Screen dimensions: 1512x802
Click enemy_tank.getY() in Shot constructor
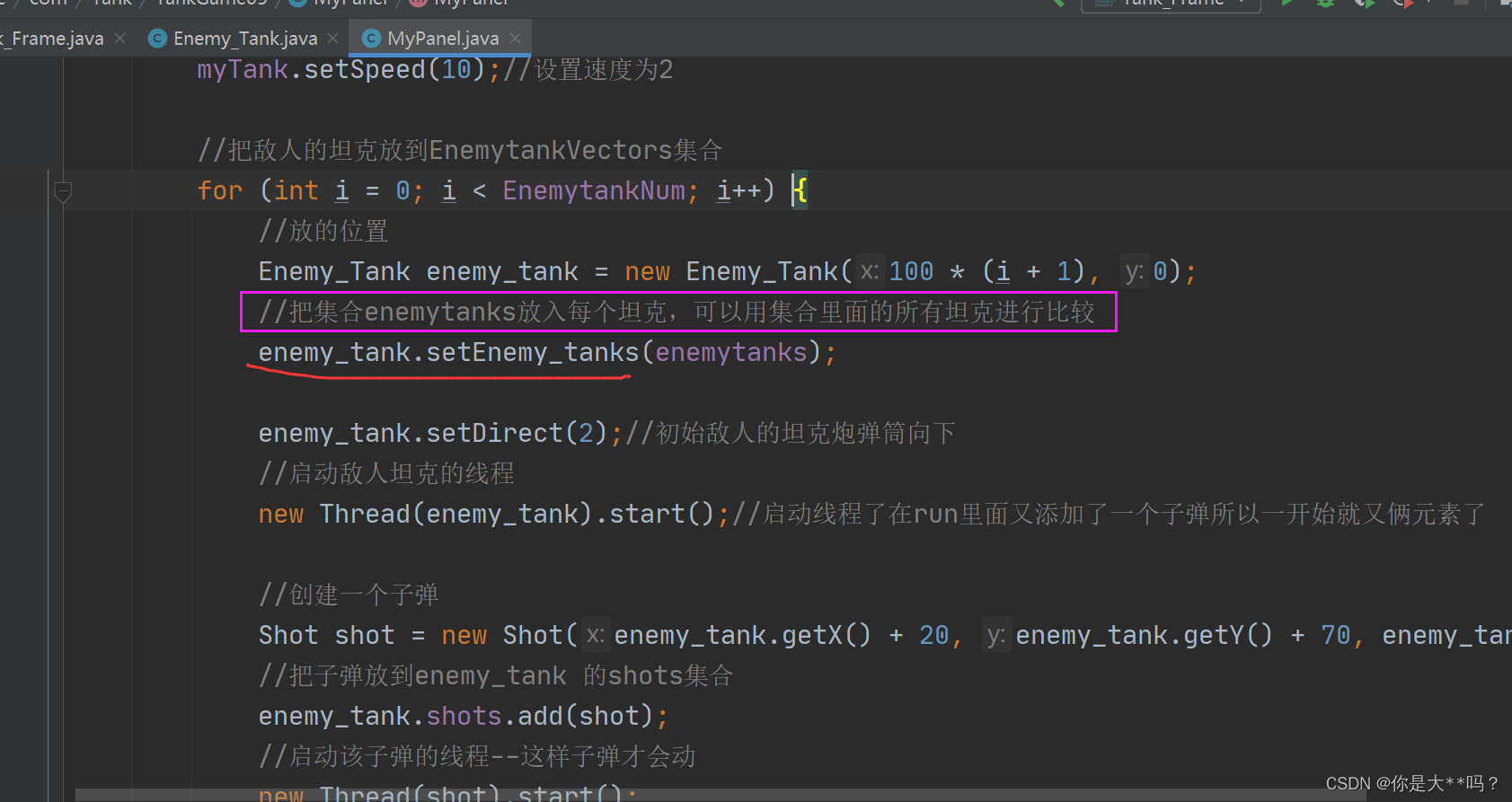(x=1144, y=635)
